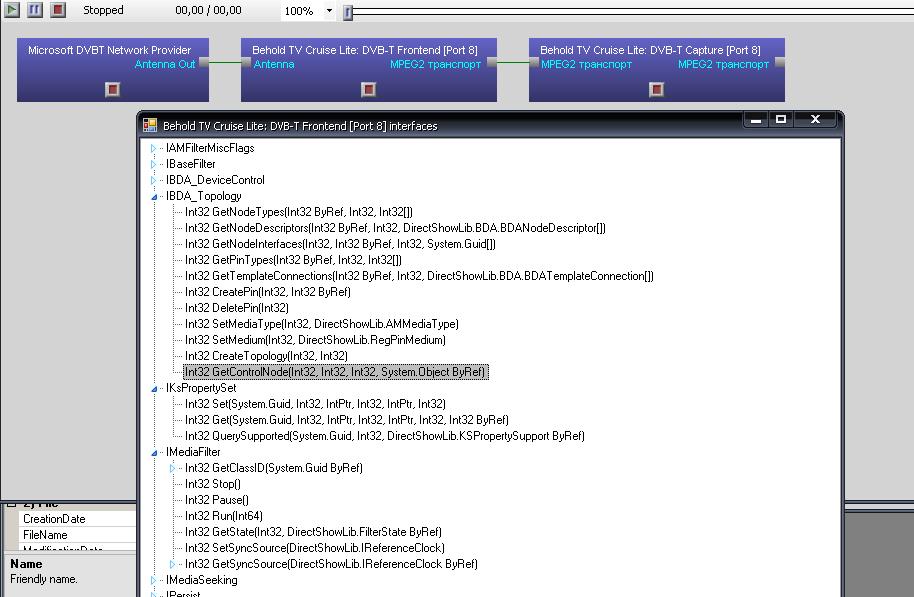Collapse the IBDA_Topology node

tap(154, 197)
